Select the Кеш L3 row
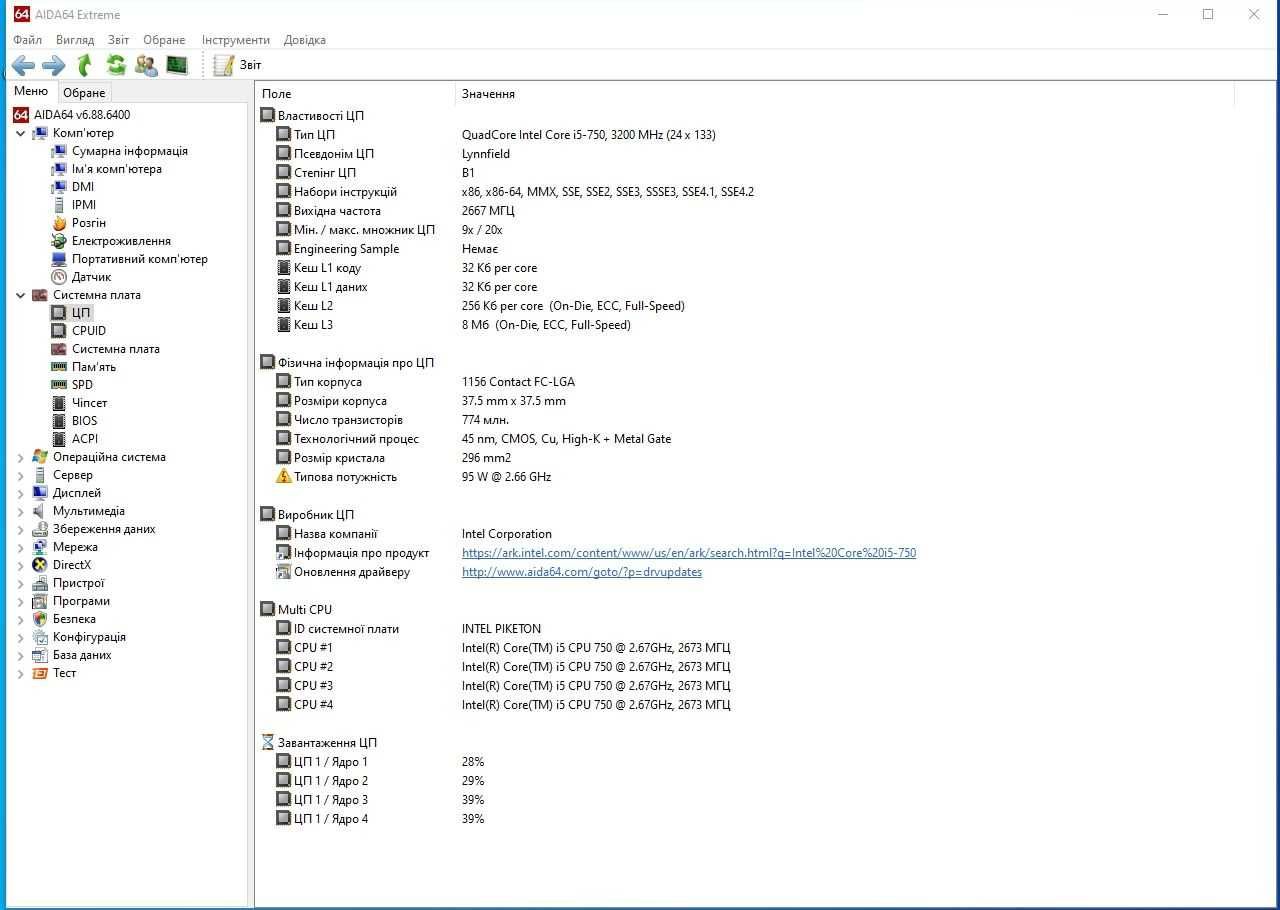This screenshot has height=910, width=1280. coord(745,325)
